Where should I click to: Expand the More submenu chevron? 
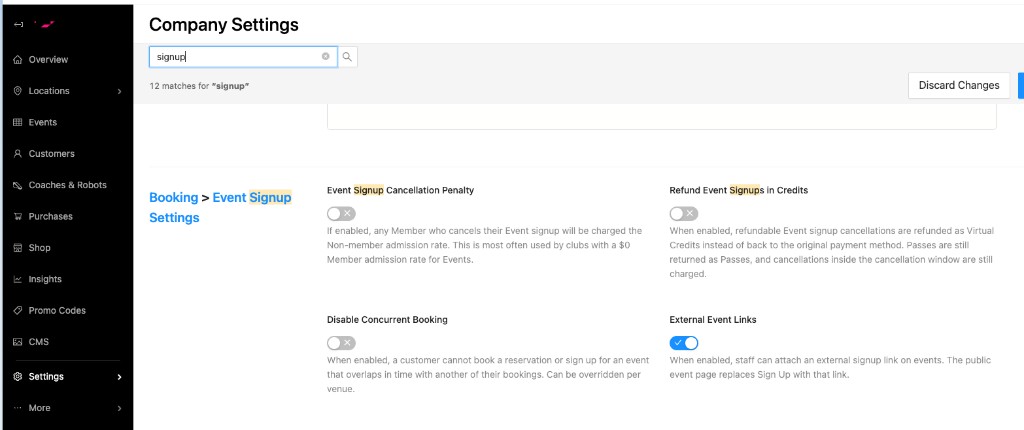[120, 408]
